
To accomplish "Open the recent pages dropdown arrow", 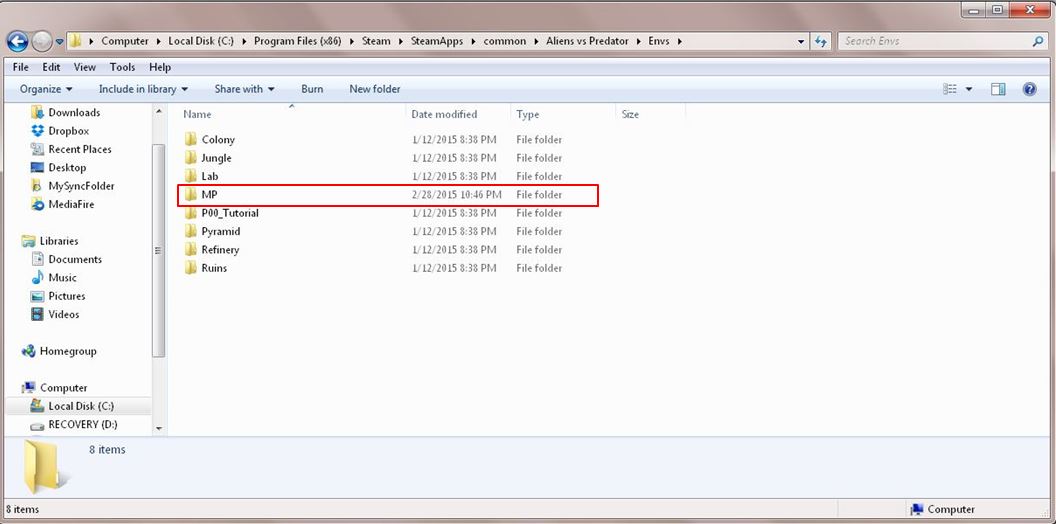I will pos(59,42).
